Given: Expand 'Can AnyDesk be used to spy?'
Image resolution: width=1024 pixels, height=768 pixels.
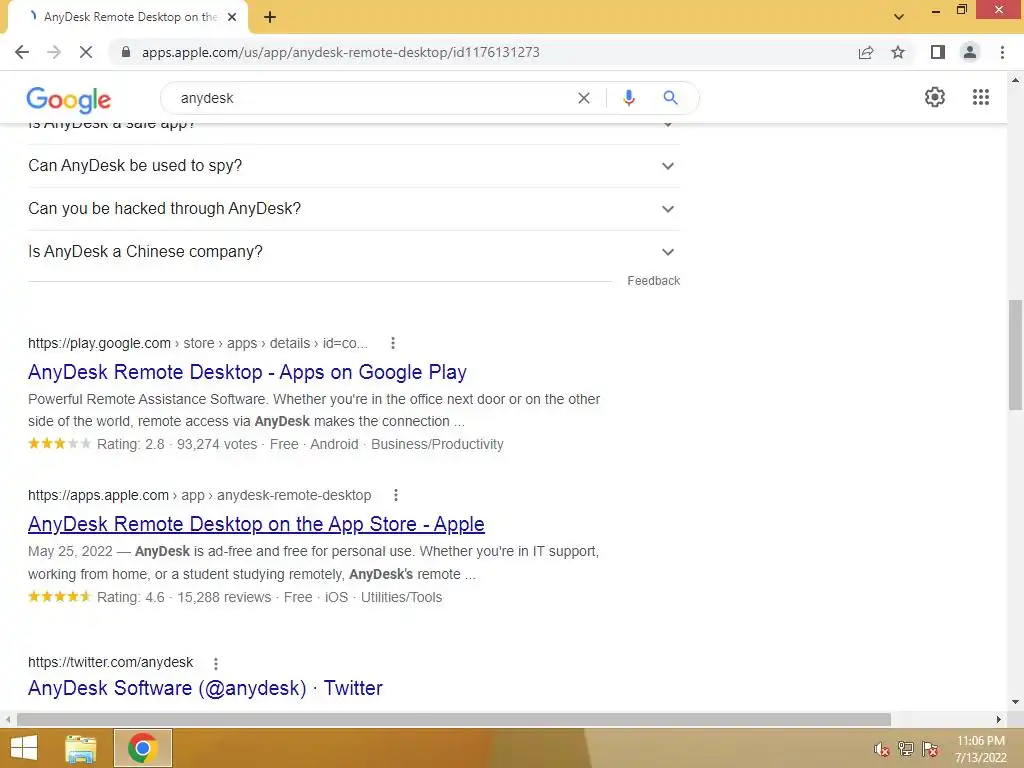Looking at the screenshot, I should tap(353, 166).
